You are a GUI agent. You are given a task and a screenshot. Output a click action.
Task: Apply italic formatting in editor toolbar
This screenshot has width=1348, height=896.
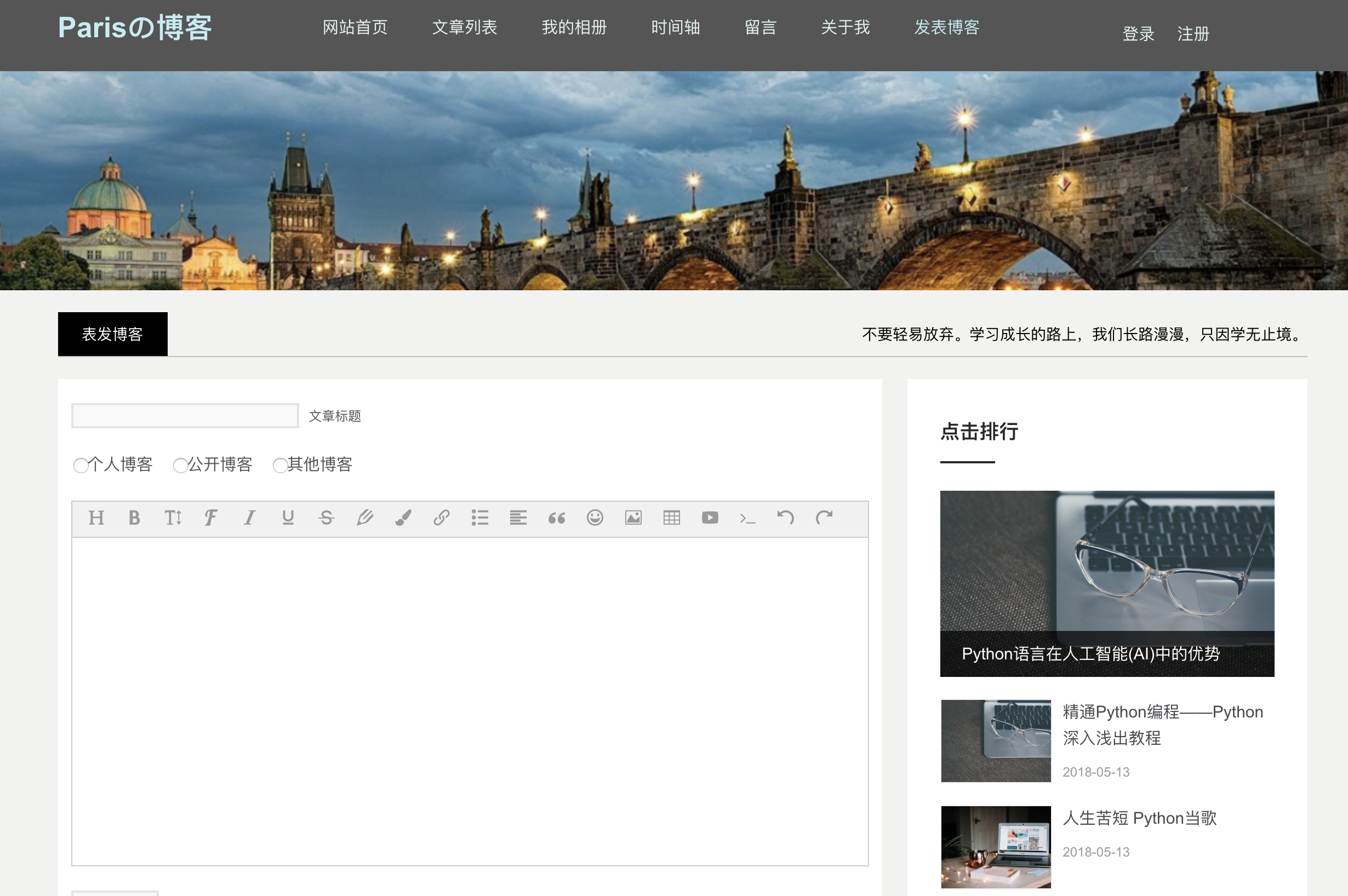[x=249, y=518]
